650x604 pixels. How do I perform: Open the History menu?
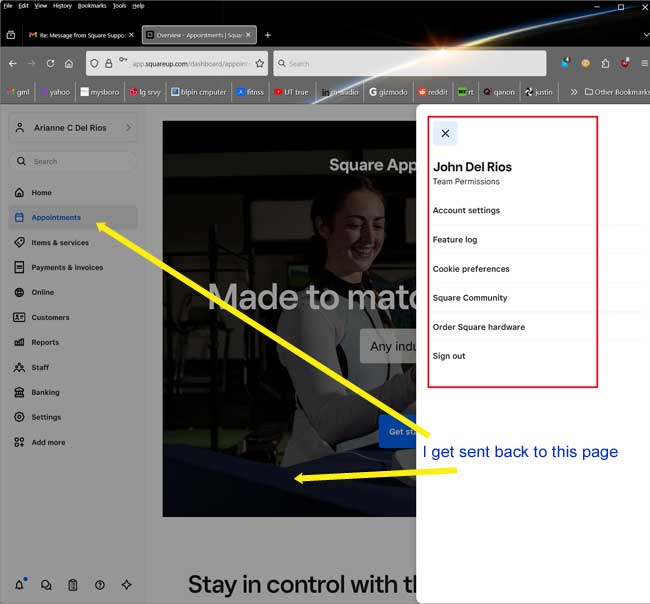click(62, 6)
